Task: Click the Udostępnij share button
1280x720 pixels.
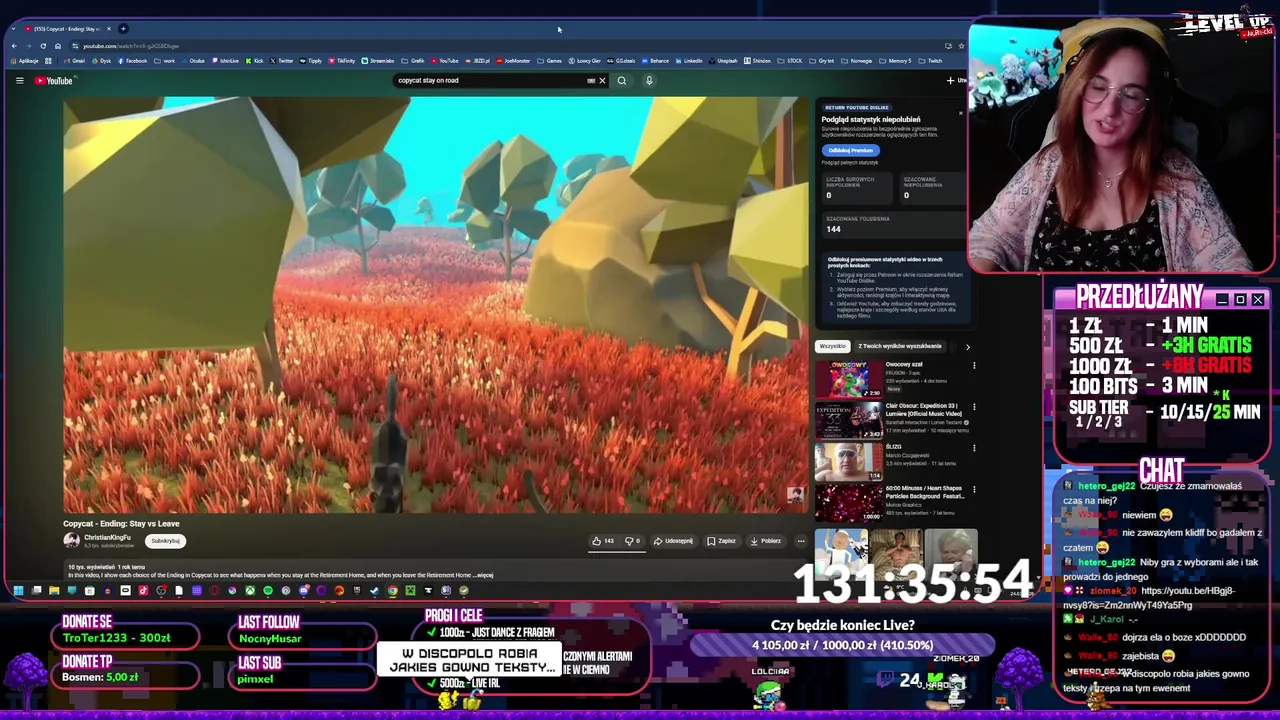Action: pyautogui.click(x=673, y=541)
